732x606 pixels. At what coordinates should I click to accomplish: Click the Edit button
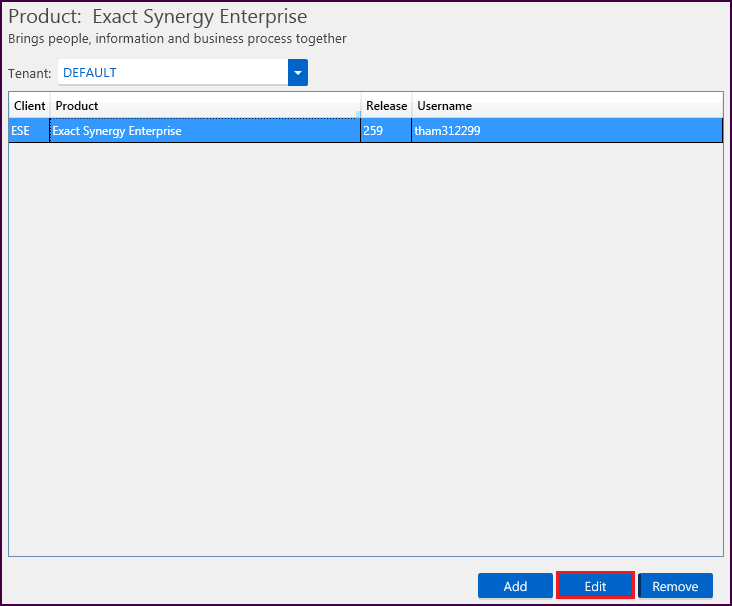coord(595,585)
